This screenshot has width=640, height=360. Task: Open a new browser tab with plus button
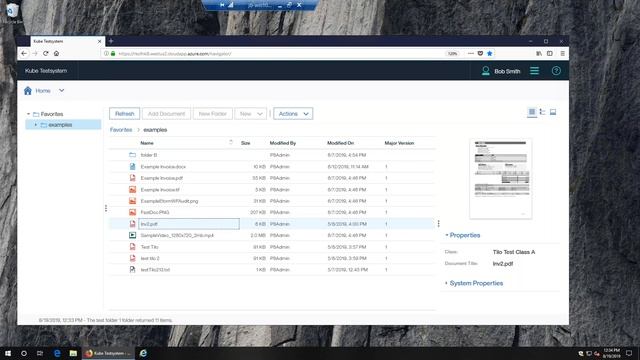[x=111, y=41]
